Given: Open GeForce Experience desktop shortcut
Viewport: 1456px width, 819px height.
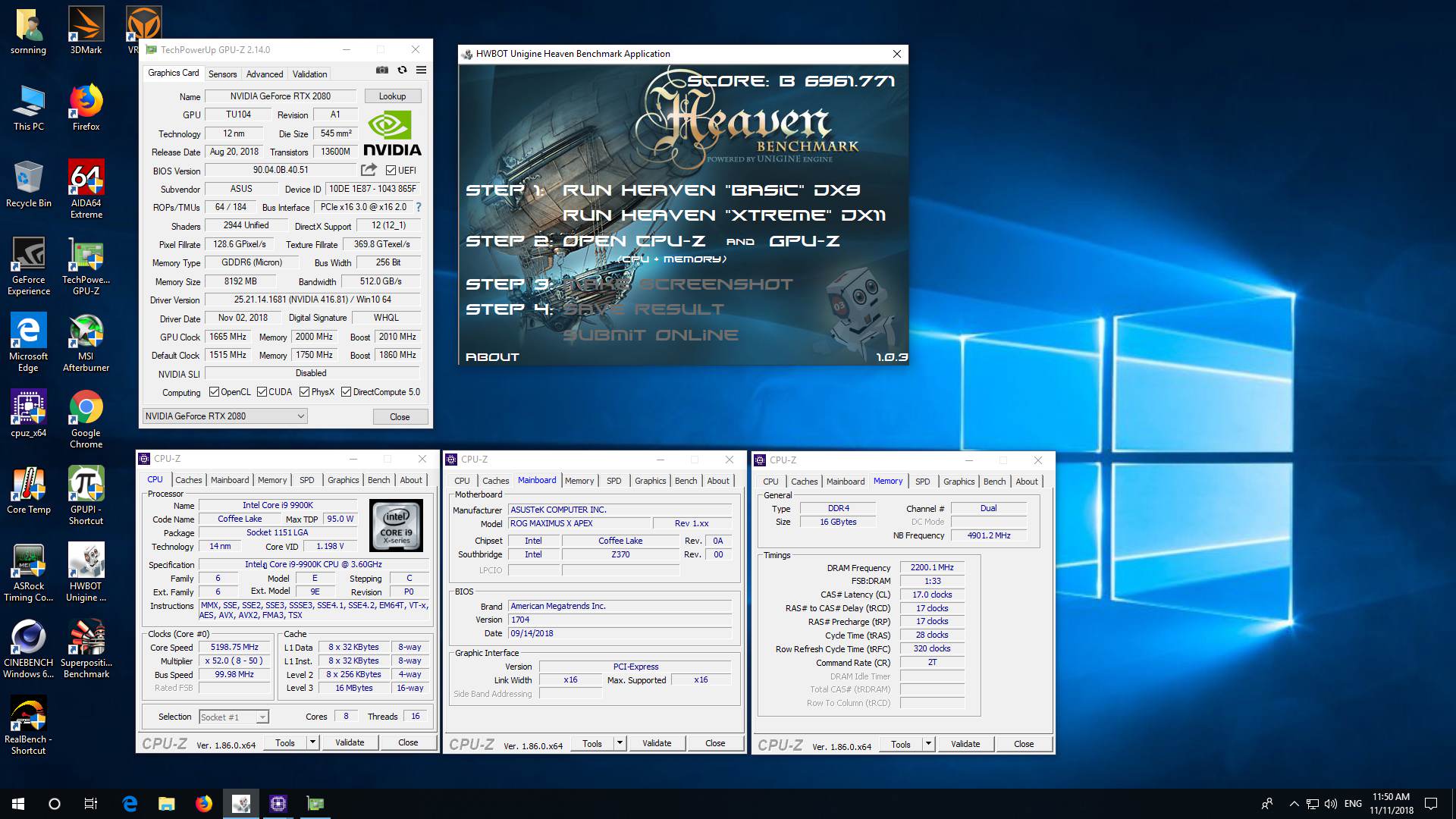Looking at the screenshot, I should (29, 265).
